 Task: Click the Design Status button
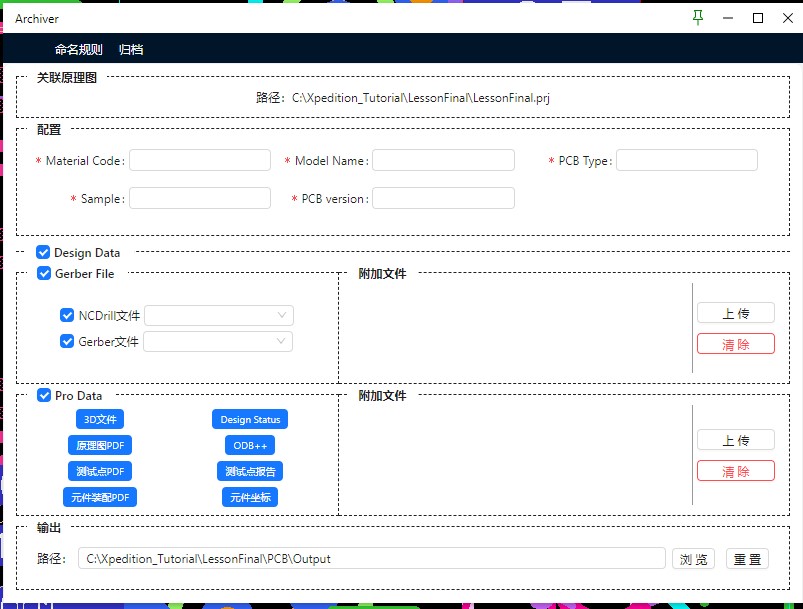[x=249, y=419]
